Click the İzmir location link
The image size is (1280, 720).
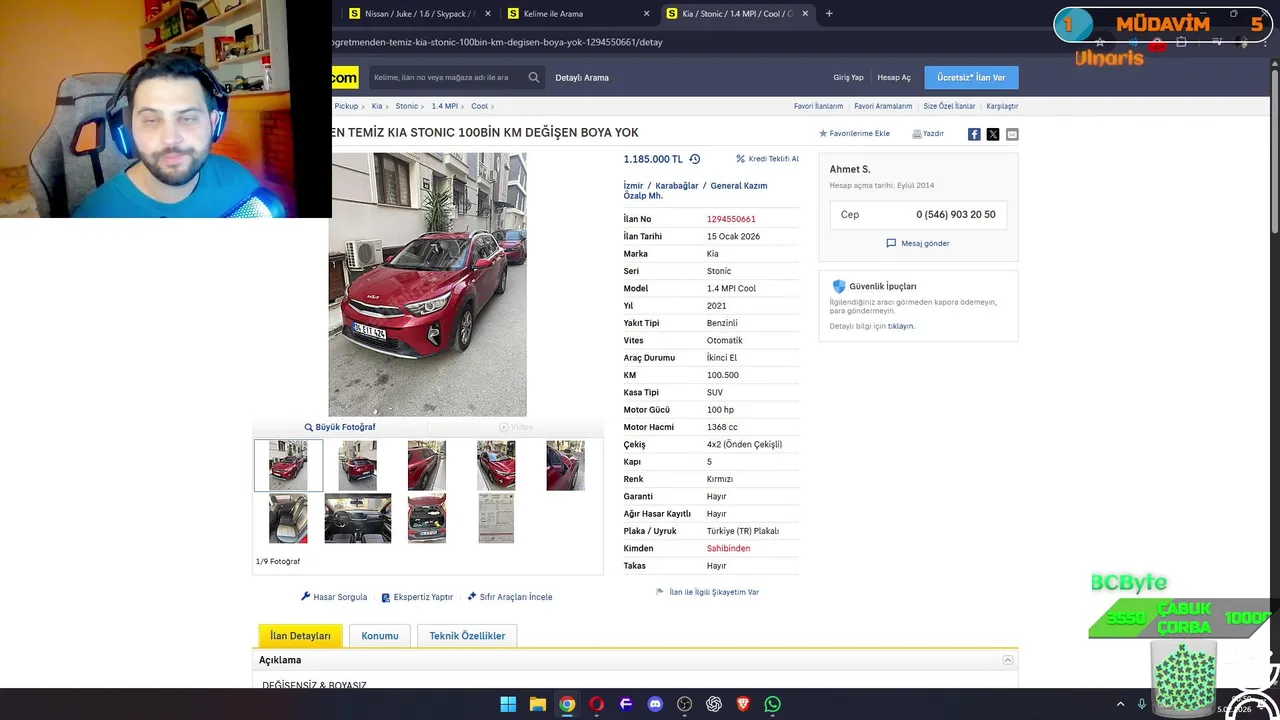[633, 186]
